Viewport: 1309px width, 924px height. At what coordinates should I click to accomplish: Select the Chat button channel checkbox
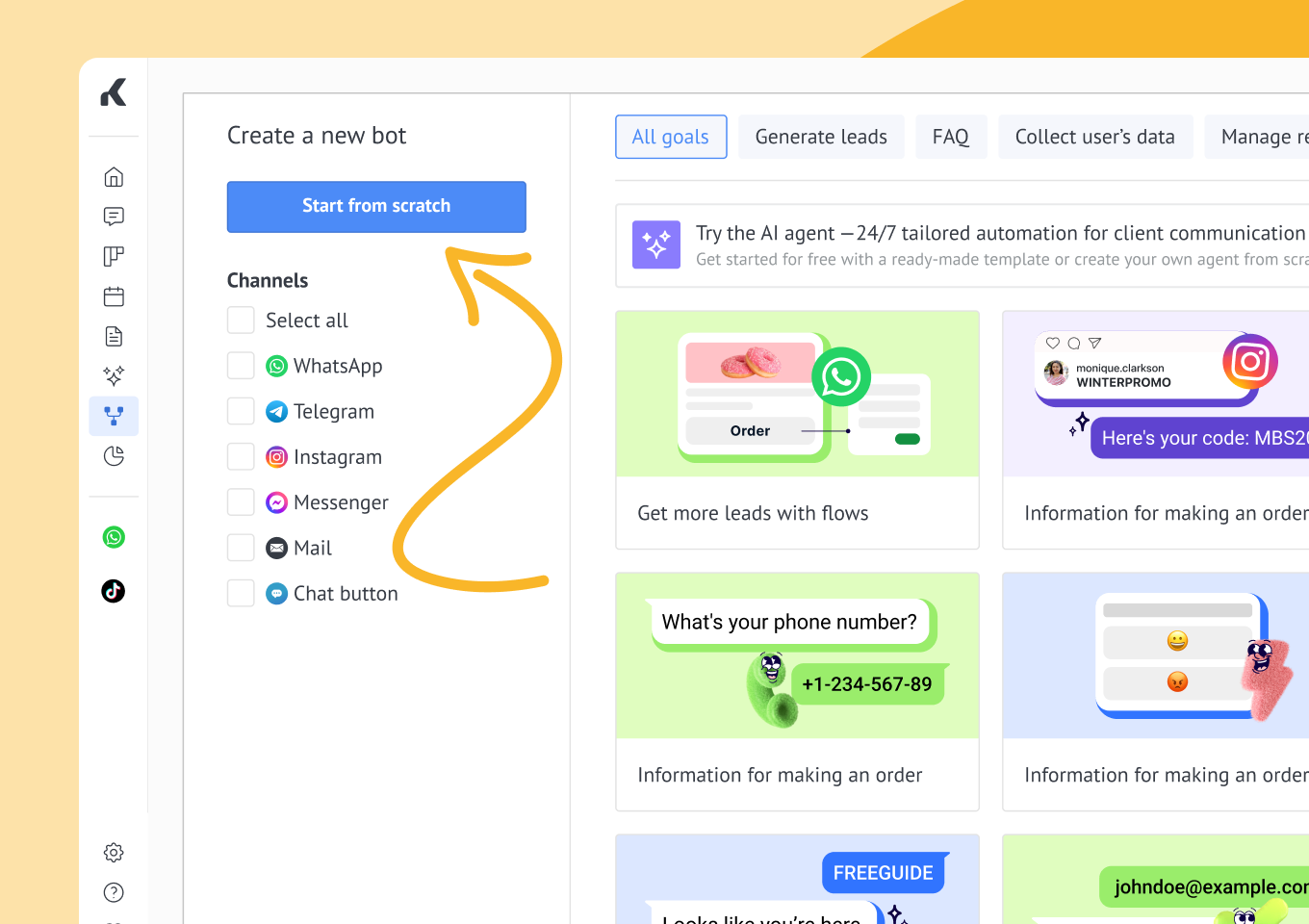241,593
